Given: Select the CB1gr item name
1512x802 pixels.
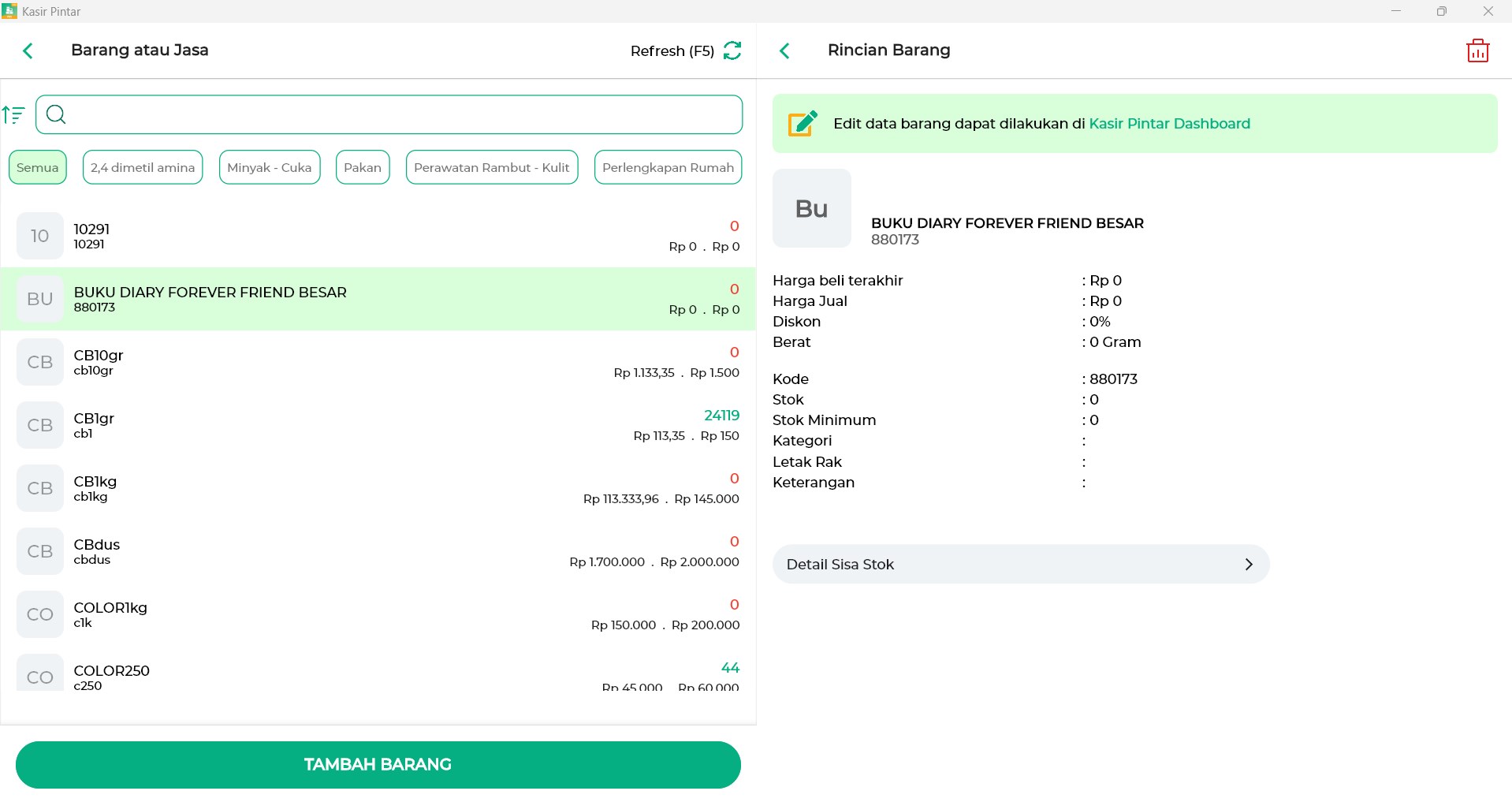Looking at the screenshot, I should [94, 418].
